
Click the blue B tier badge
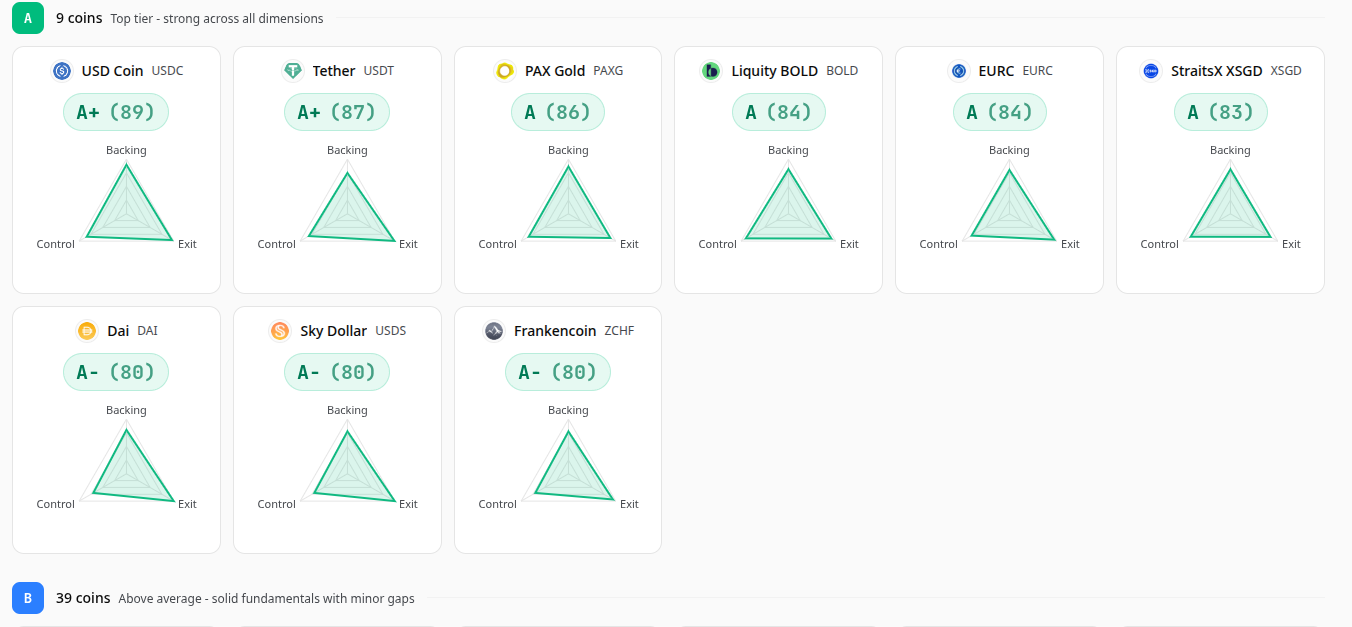28,598
